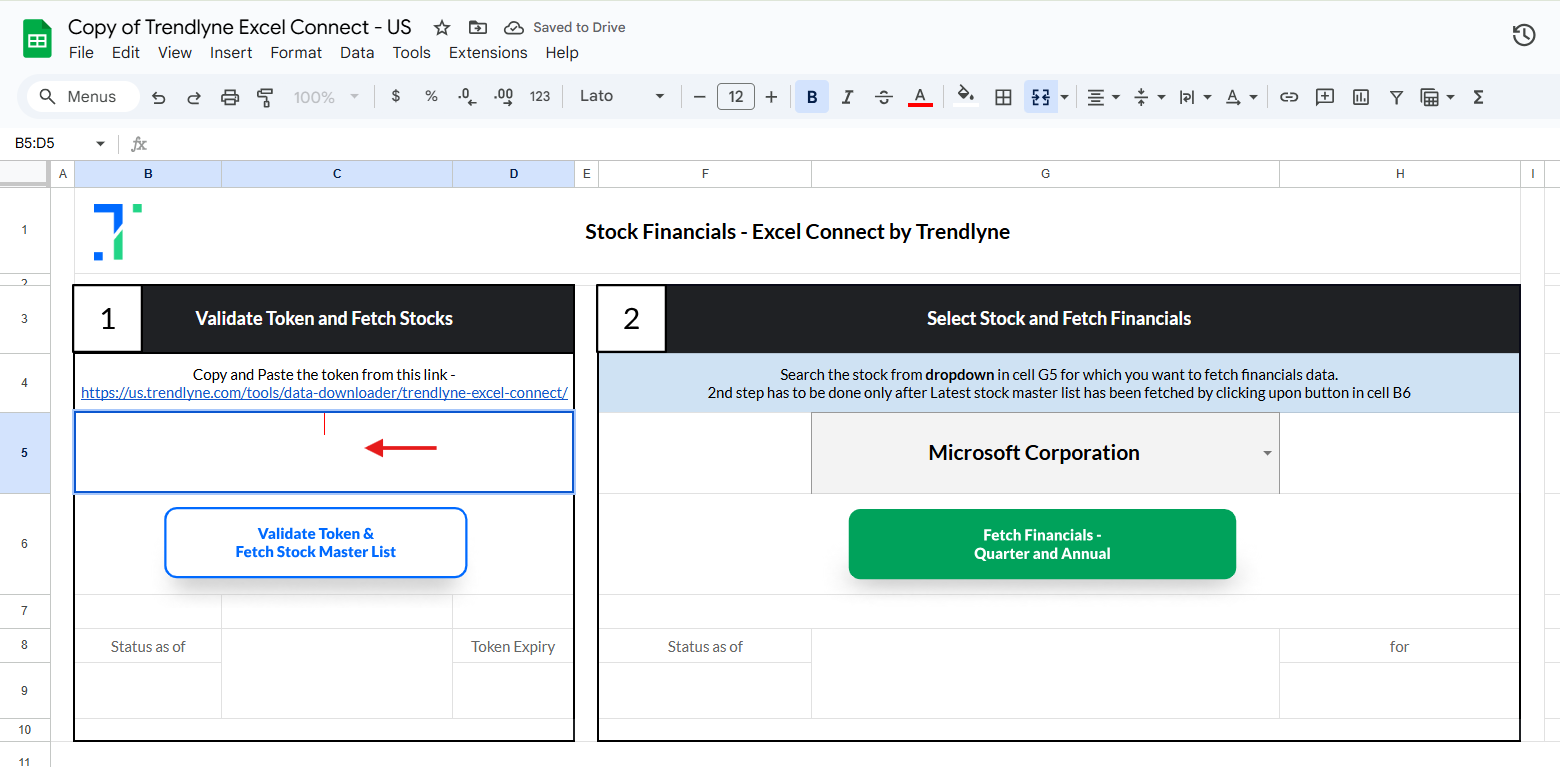
Task: Select the Token Expiry cell
Action: 513,647
